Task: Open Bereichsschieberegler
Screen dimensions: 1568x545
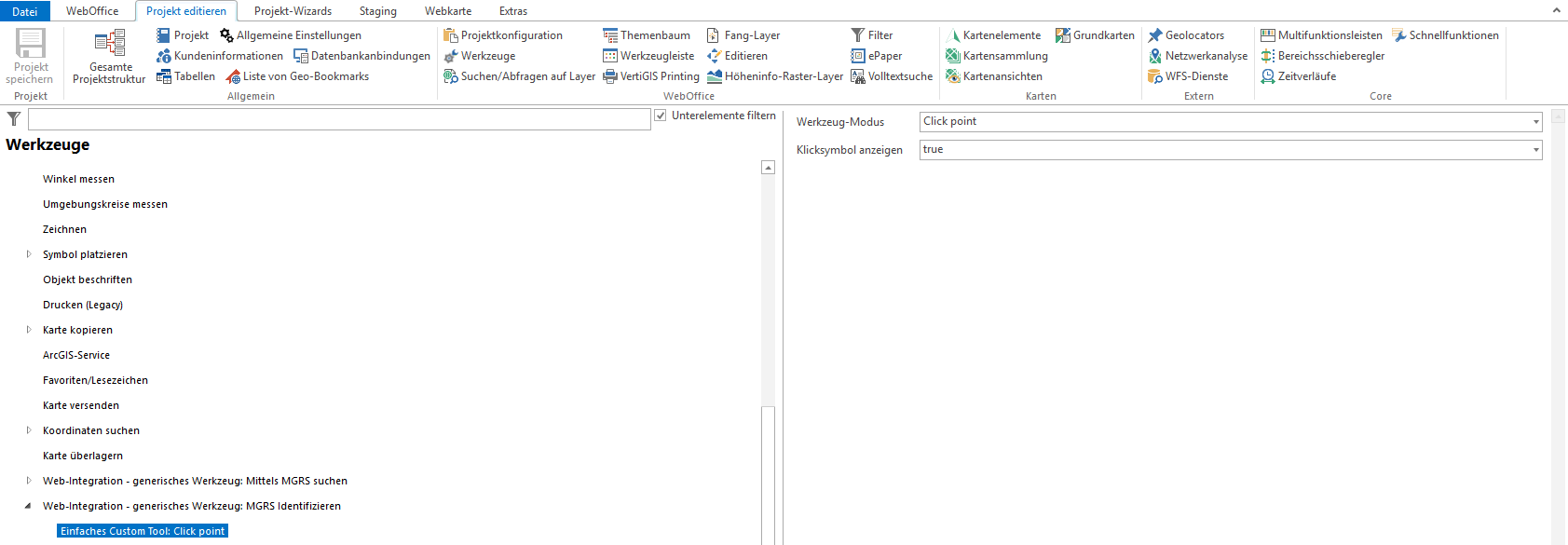Action: 1323,56
